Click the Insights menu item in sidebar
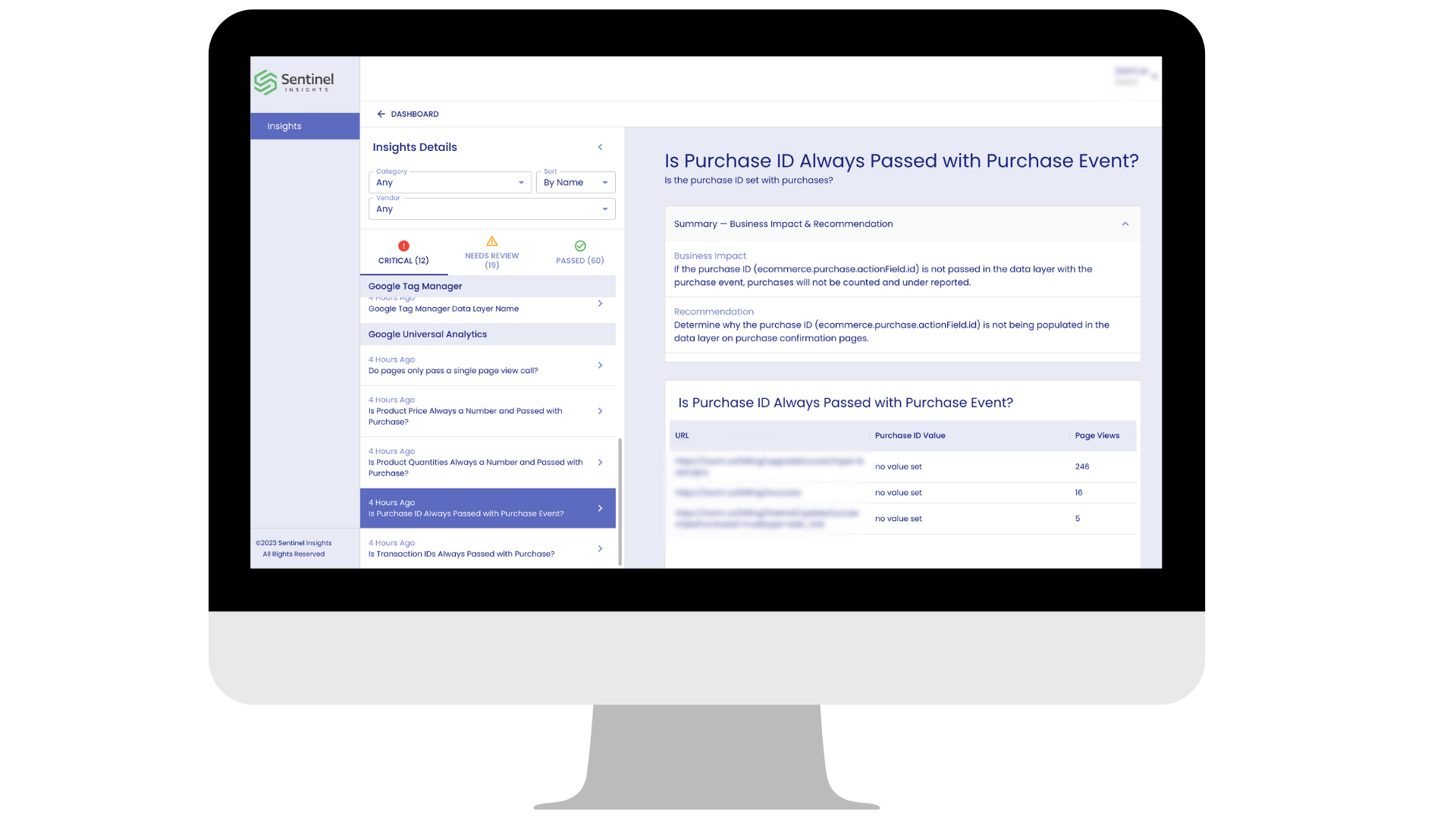Screen dimensions: 1456x819 (285, 126)
